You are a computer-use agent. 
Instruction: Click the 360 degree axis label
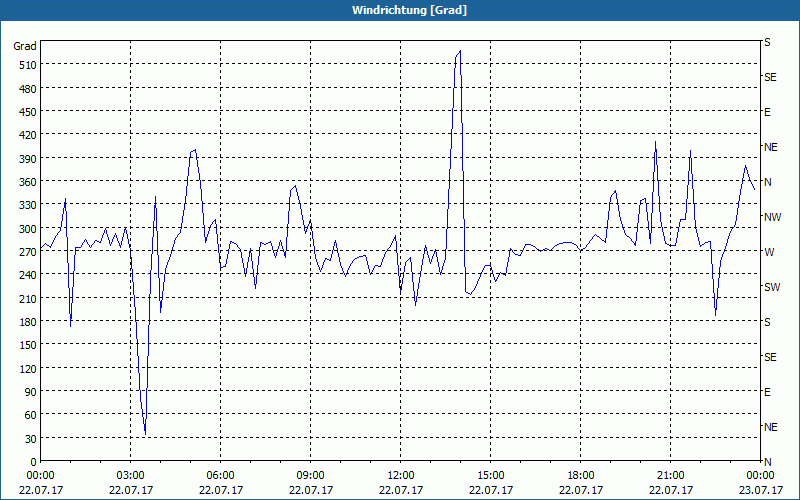(28, 183)
